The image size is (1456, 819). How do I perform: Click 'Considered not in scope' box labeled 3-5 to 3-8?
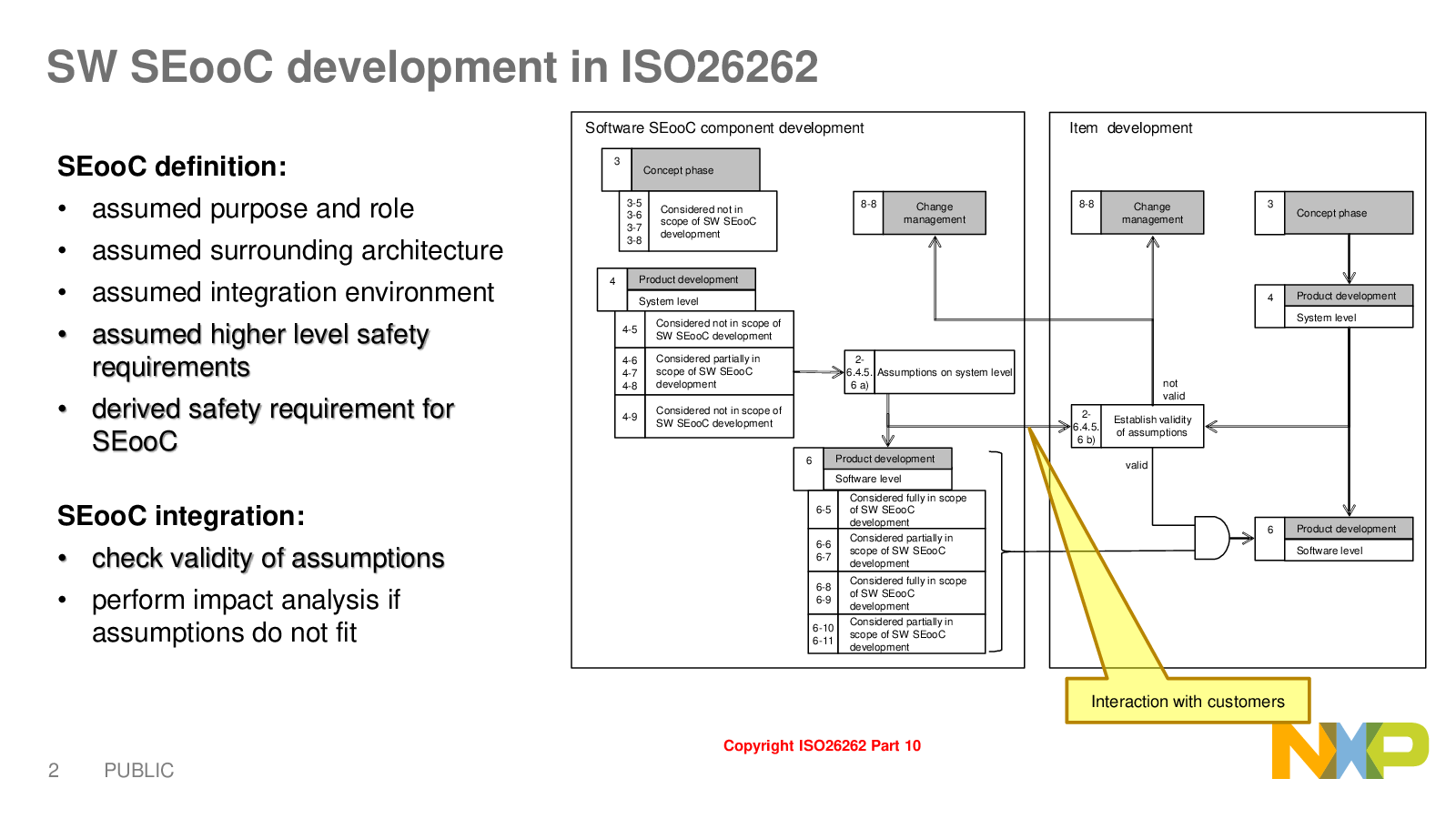698,221
